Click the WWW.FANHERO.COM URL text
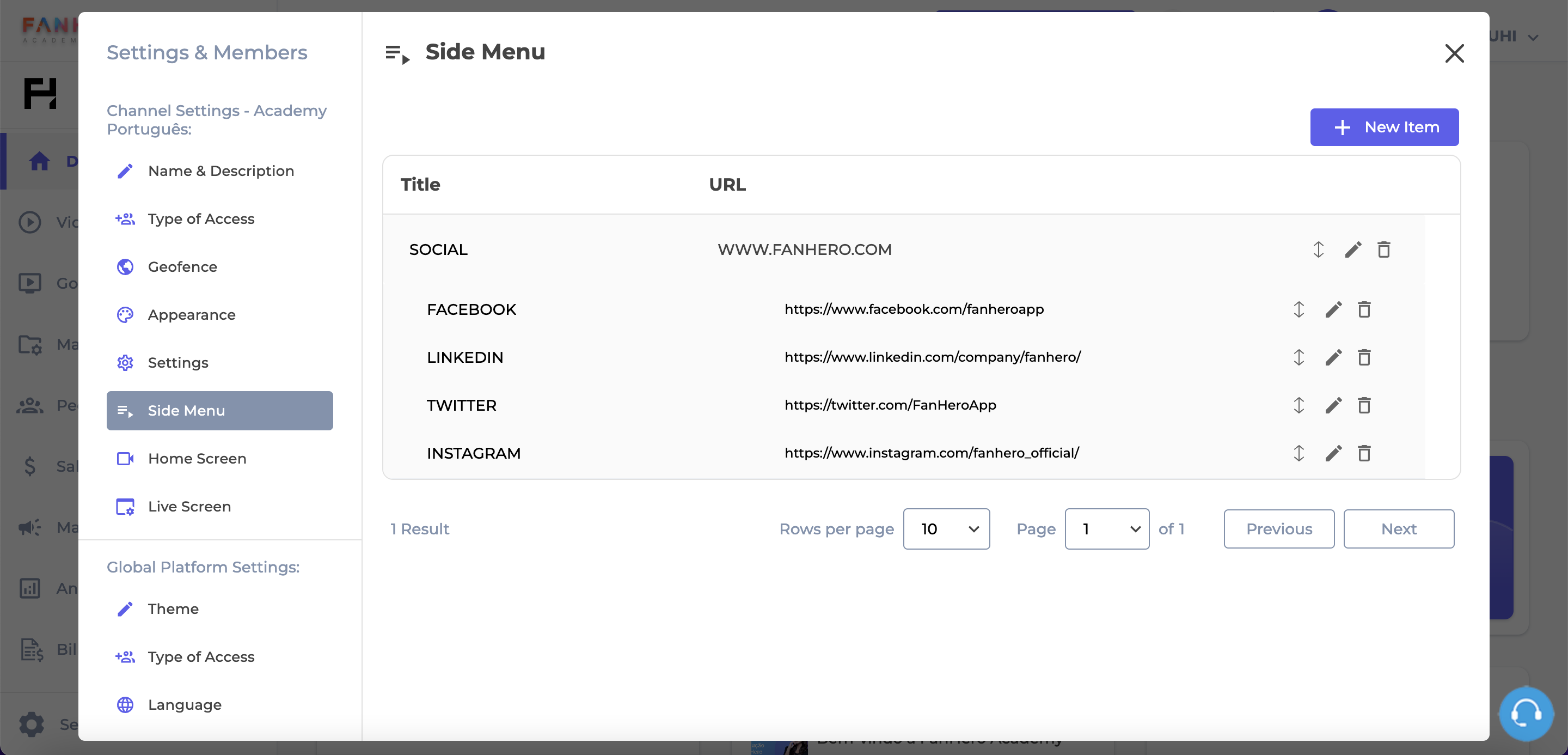The image size is (1568, 755). (804, 249)
